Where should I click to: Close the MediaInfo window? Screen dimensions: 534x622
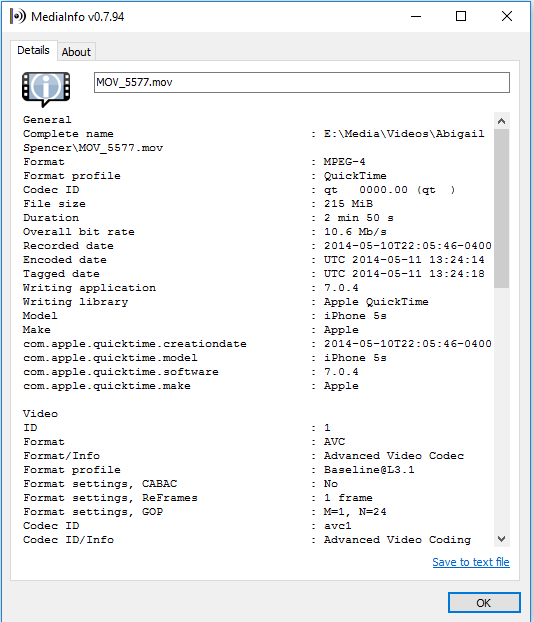coord(507,17)
